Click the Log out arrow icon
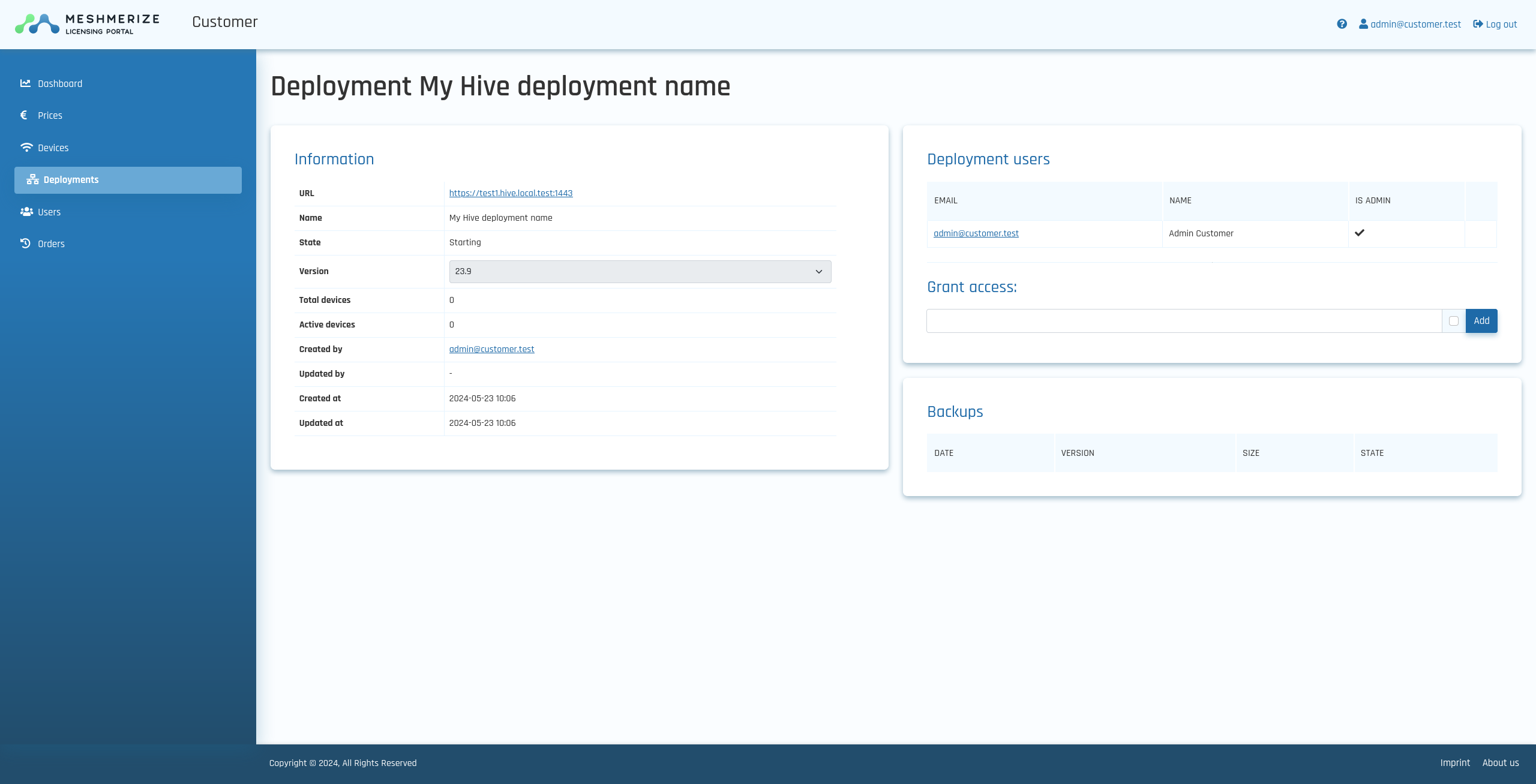 pyautogui.click(x=1478, y=24)
